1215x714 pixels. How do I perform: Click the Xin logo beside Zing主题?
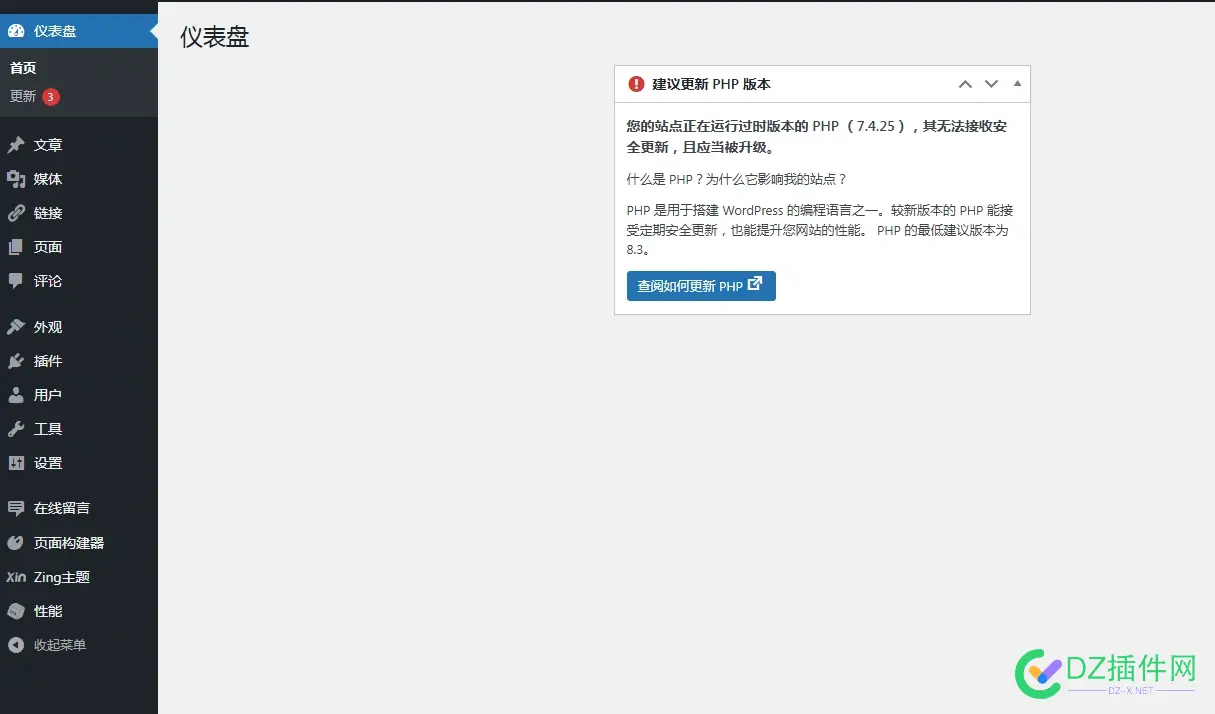(16, 577)
